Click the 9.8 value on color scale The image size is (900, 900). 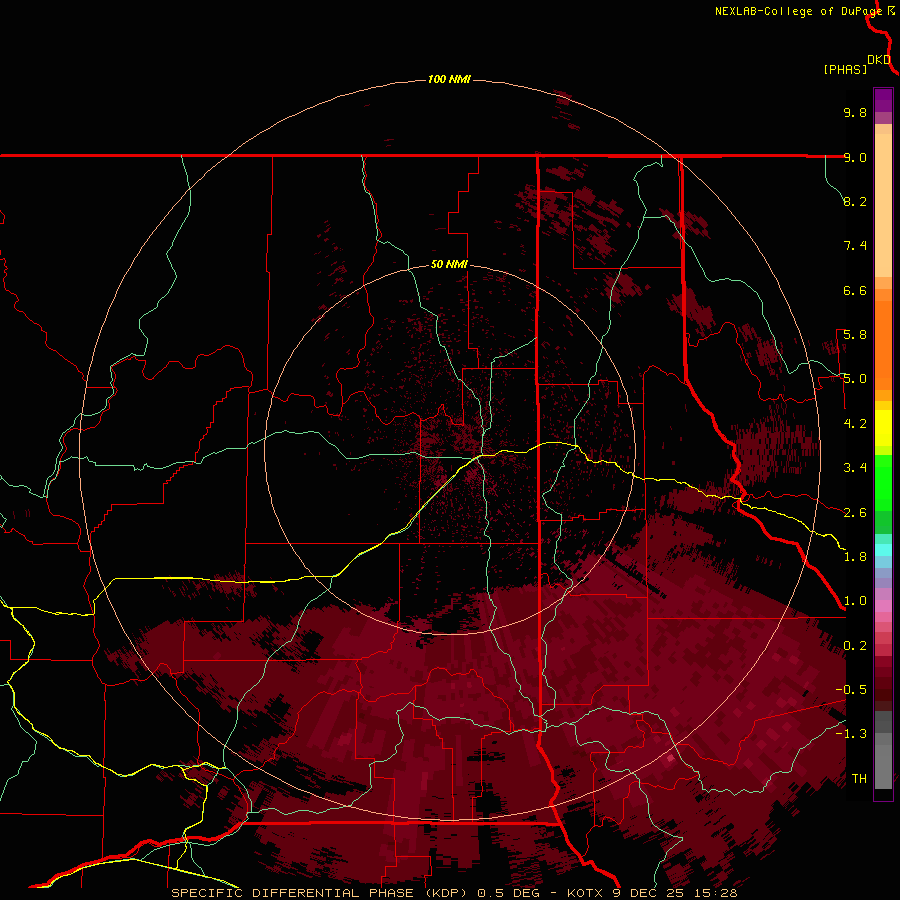tap(855, 112)
